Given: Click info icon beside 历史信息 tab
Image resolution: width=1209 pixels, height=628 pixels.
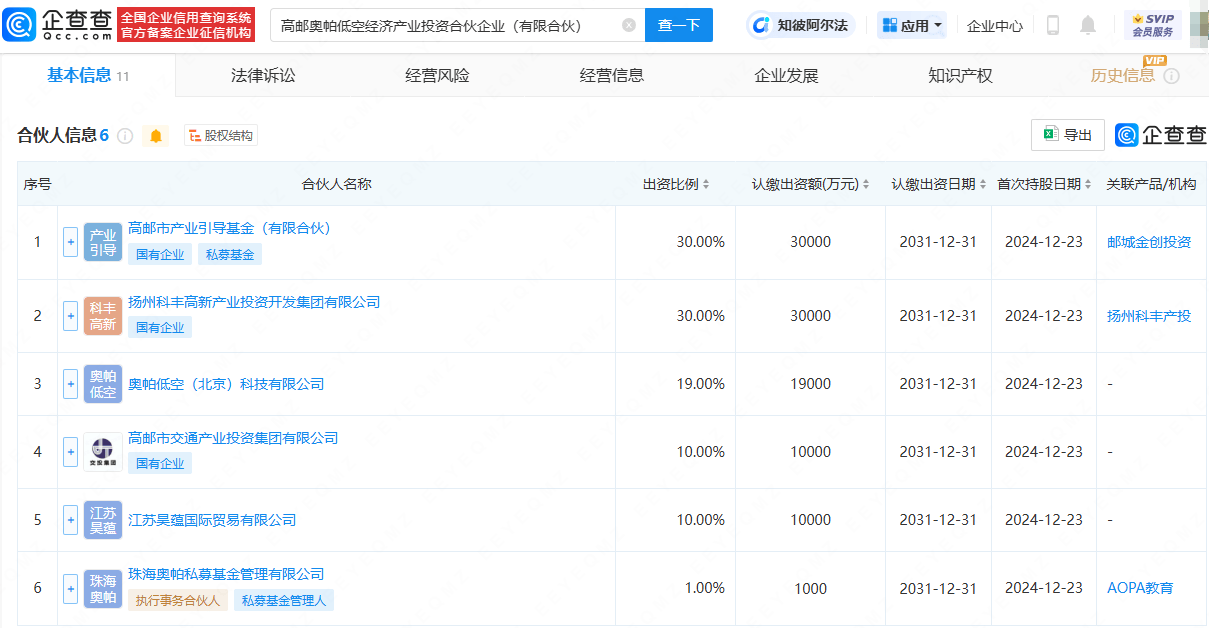Looking at the screenshot, I should (1171, 76).
